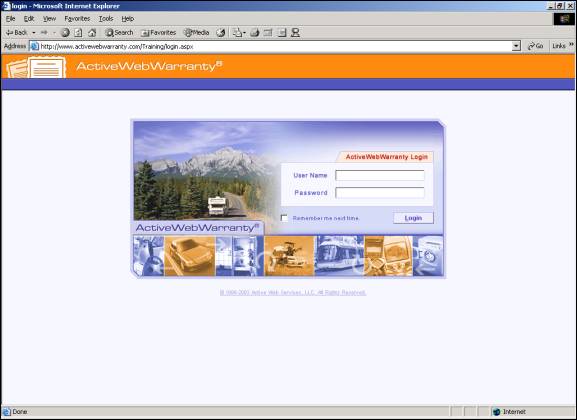Click the User Name input field
Image resolution: width=577 pixels, height=420 pixels.
tap(380, 176)
